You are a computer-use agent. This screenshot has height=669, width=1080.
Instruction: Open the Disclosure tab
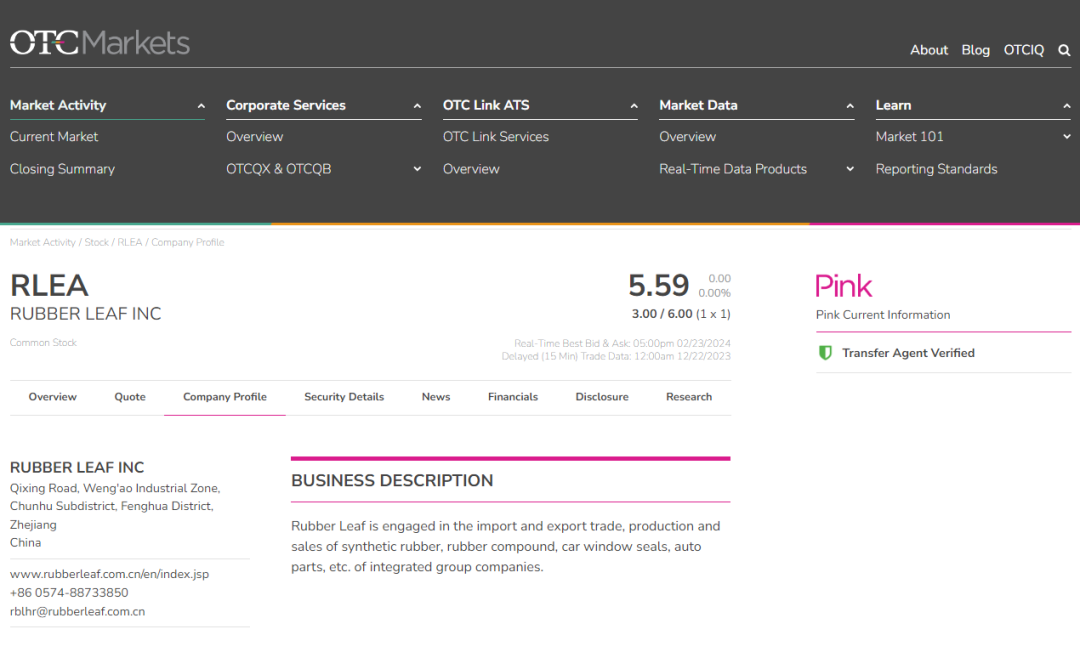(x=602, y=397)
